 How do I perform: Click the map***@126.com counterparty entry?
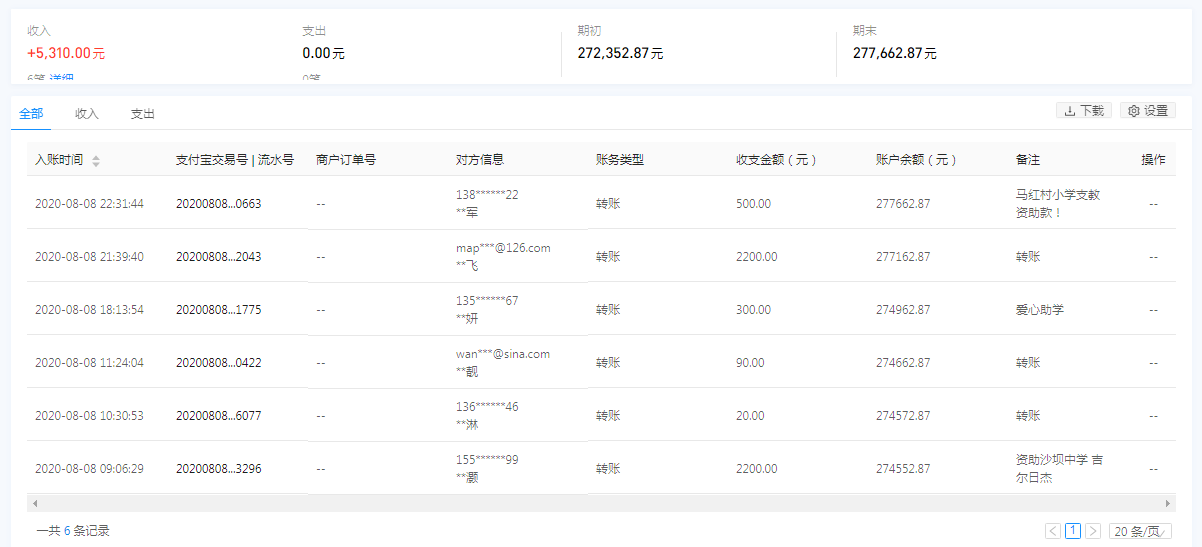(503, 248)
